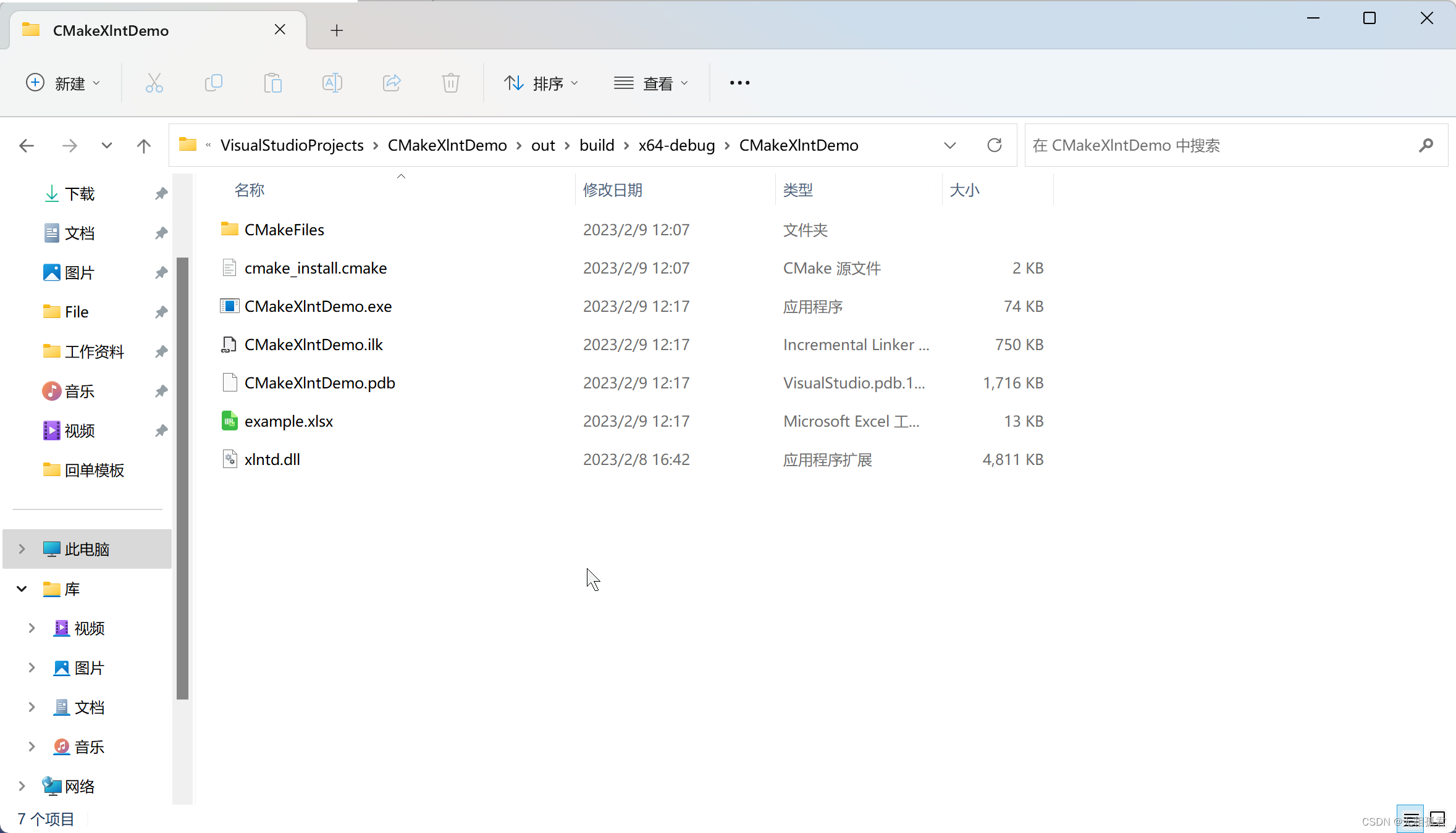Open a new tab with plus button
Image resolution: width=1456 pixels, height=833 pixels.
[337, 30]
